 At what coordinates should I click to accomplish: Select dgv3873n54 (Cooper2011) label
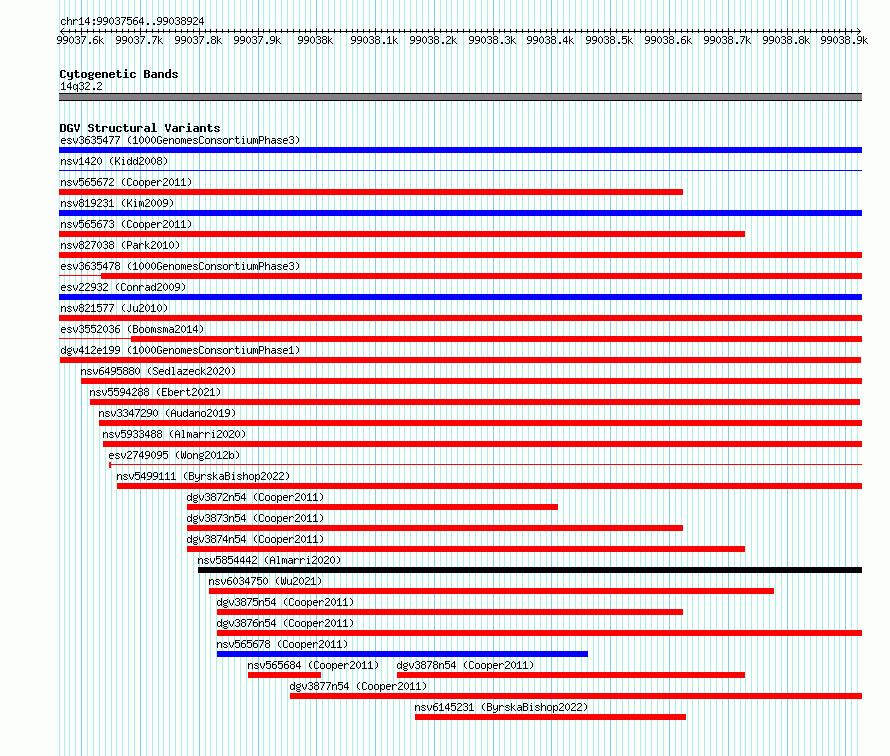(x=255, y=518)
